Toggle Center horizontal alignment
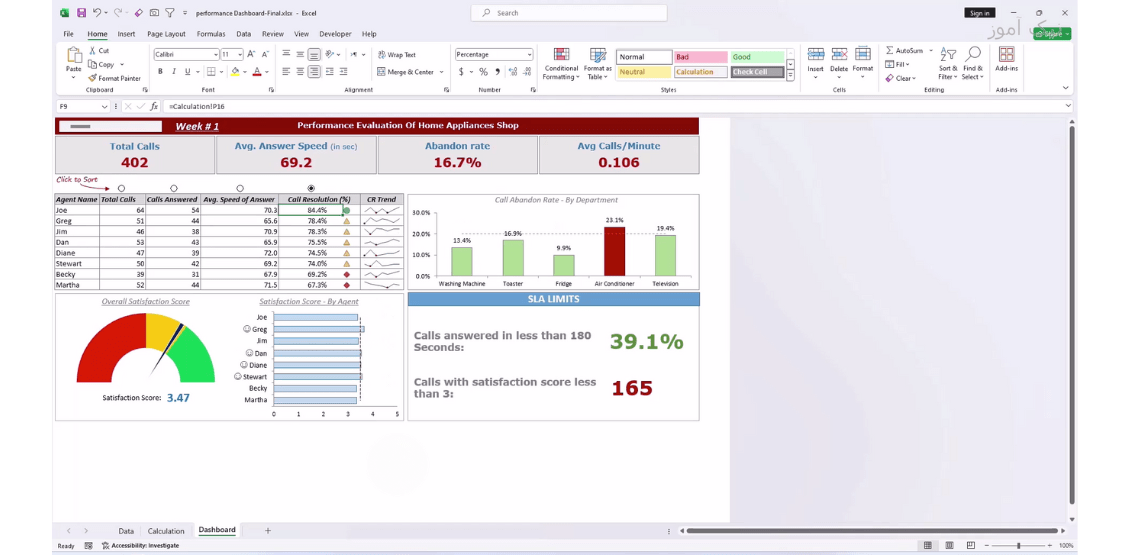This screenshot has height=555, width=1130. click(x=301, y=71)
